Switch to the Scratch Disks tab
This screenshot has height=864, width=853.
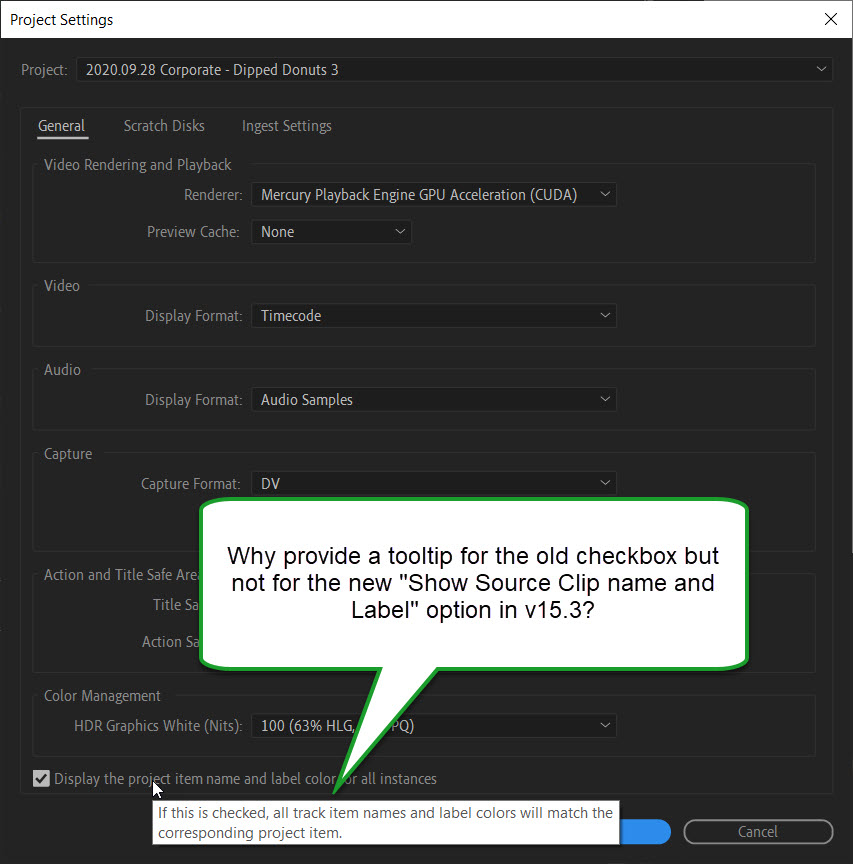click(x=164, y=126)
